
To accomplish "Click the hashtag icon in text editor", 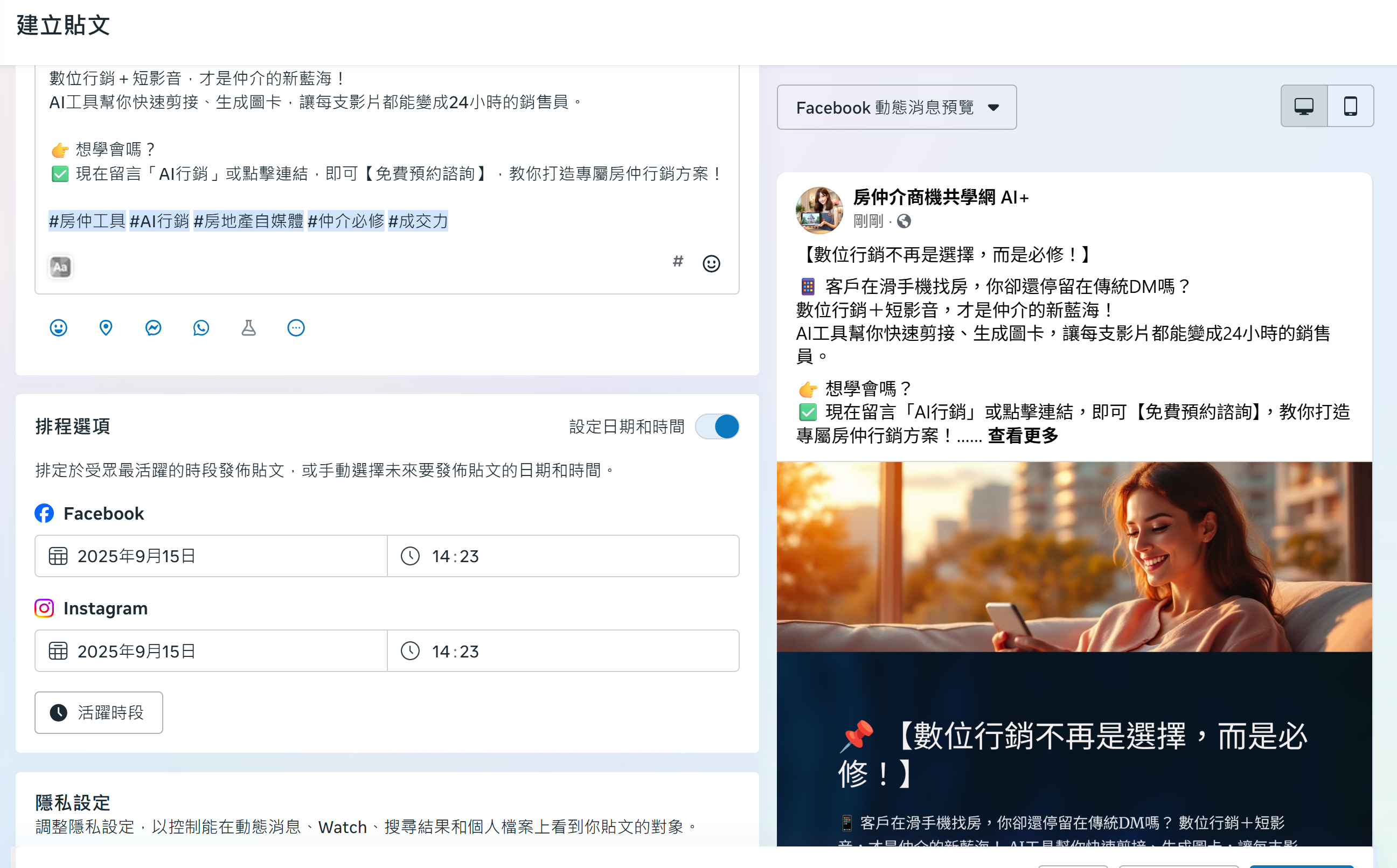I will (x=678, y=262).
